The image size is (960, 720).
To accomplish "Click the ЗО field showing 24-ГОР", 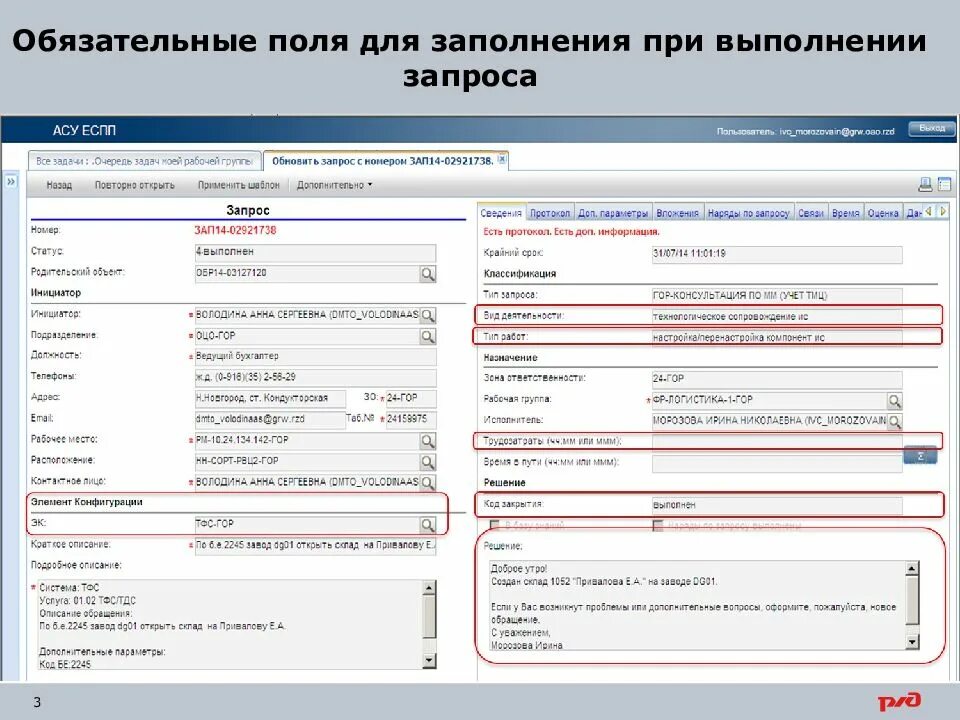I will tap(411, 399).
